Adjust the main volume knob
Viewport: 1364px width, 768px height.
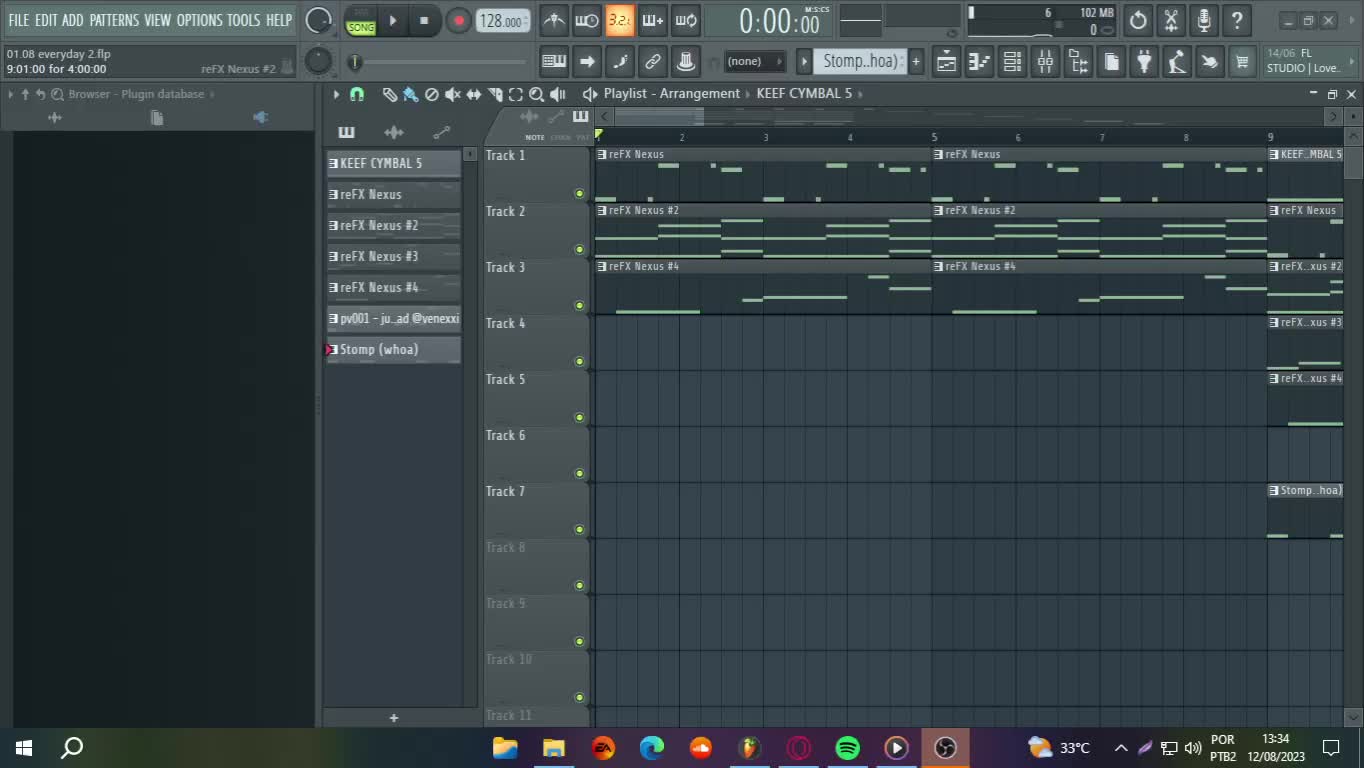pos(318,20)
